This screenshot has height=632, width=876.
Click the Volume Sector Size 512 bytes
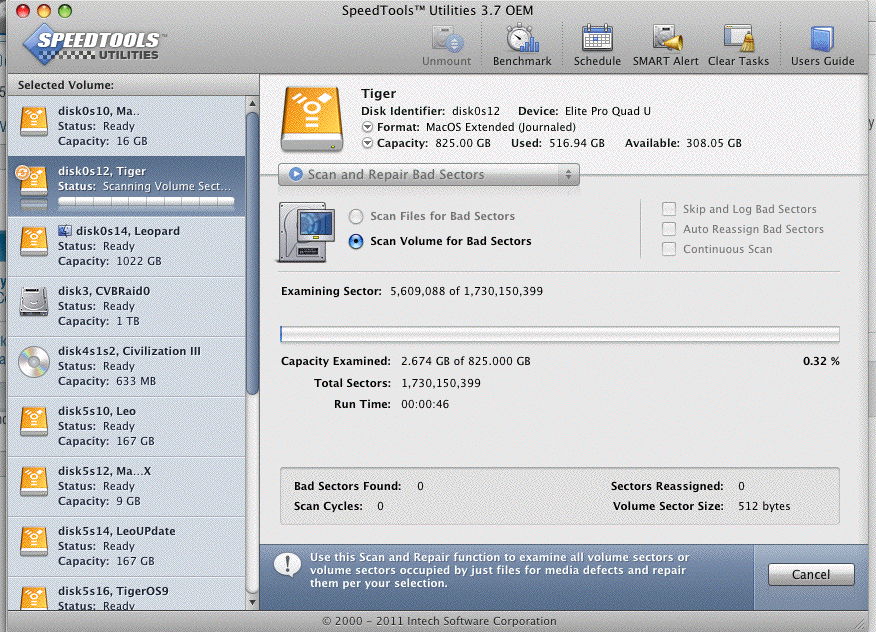[764, 506]
